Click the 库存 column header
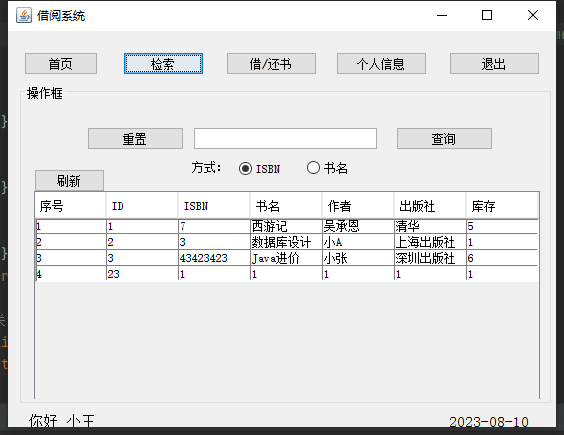Image resolution: width=564 pixels, height=435 pixels. (502, 206)
